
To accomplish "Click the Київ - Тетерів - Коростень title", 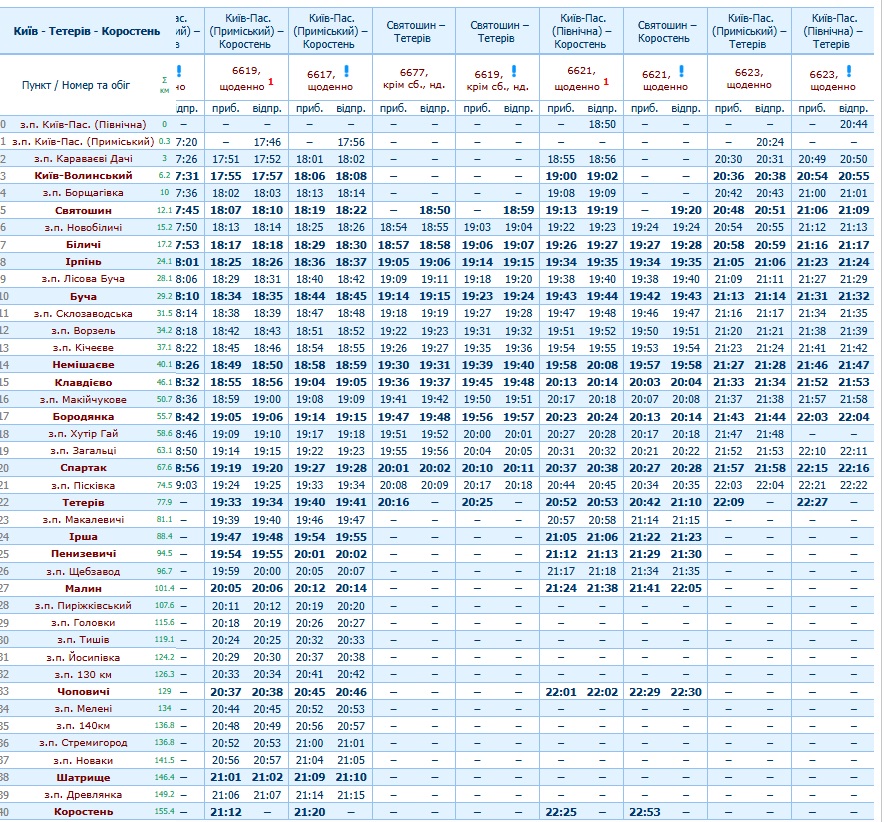I will (x=87, y=31).
